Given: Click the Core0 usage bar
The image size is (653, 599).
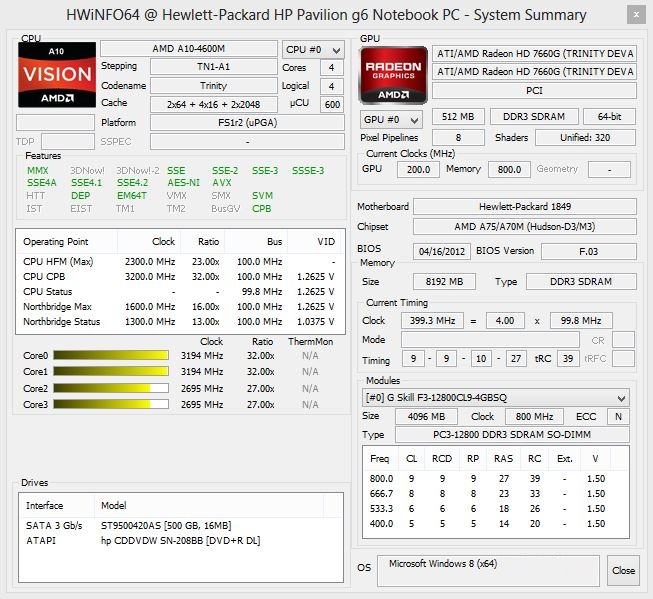Looking at the screenshot, I should (x=111, y=355).
